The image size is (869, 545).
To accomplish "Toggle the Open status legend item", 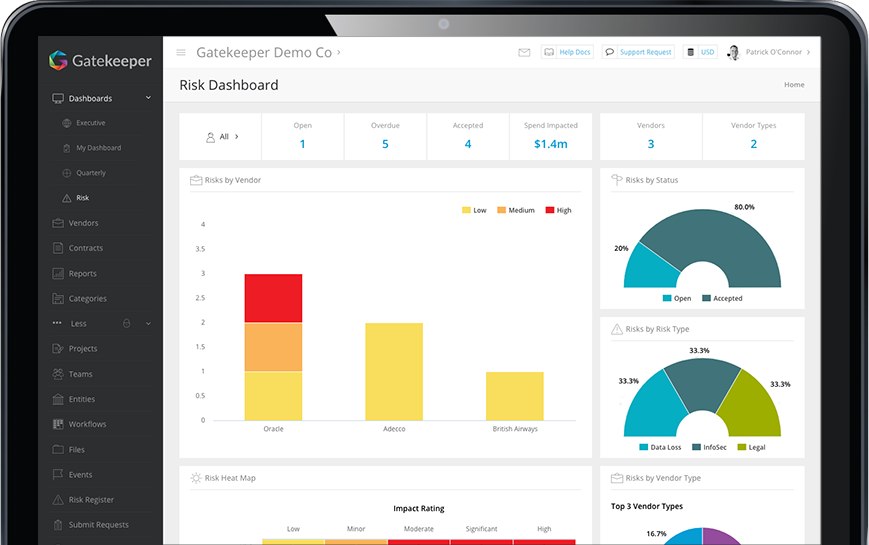I will (x=676, y=298).
